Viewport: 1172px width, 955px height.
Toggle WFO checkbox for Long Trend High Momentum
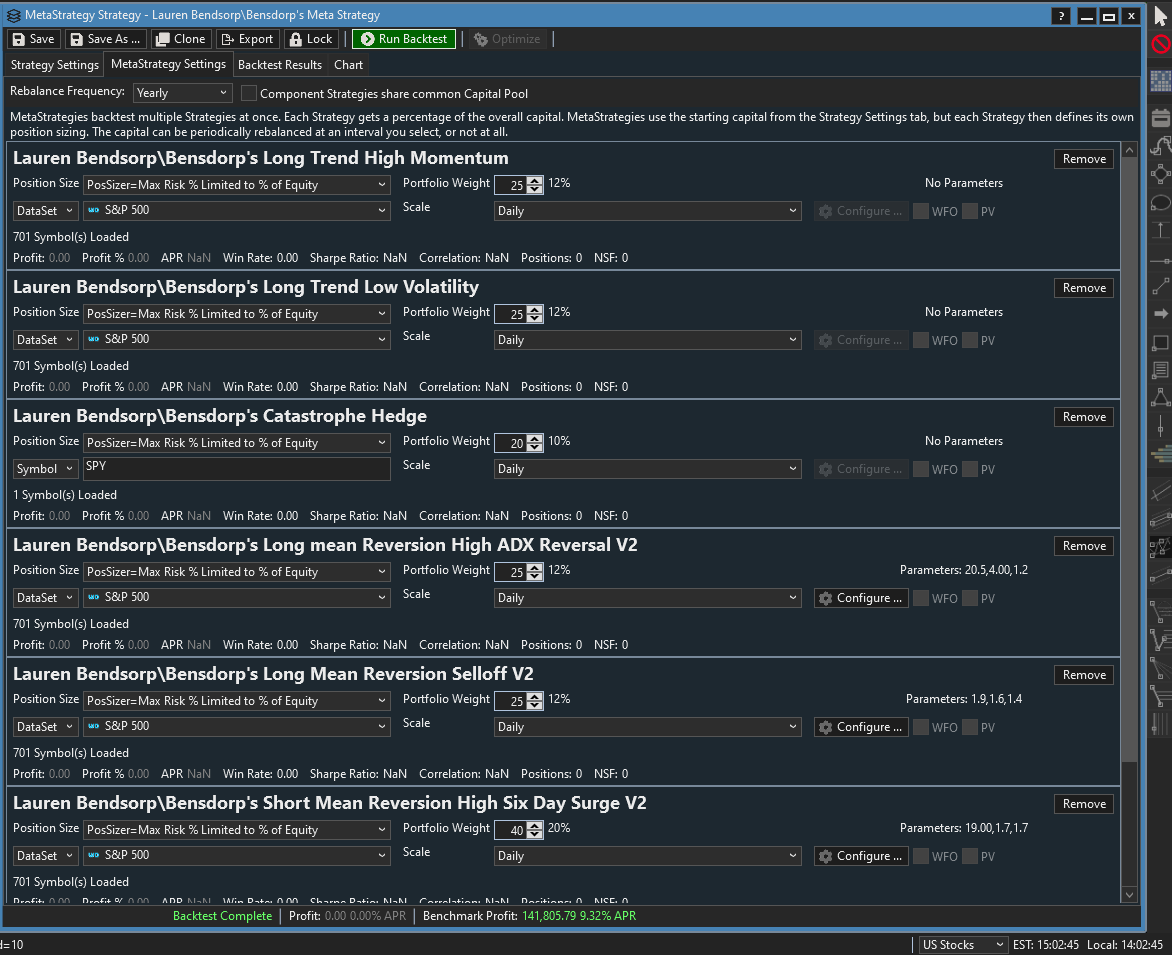coord(921,211)
